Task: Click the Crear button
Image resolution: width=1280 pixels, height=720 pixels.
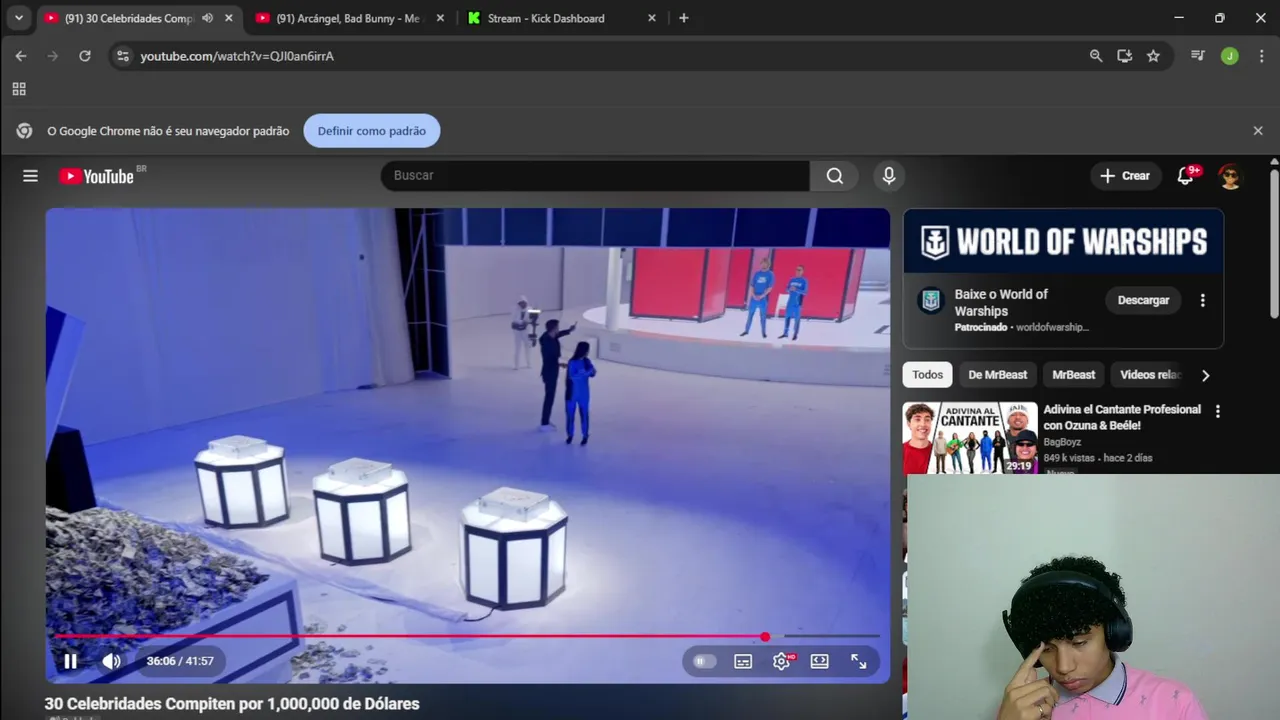Action: point(1126,176)
